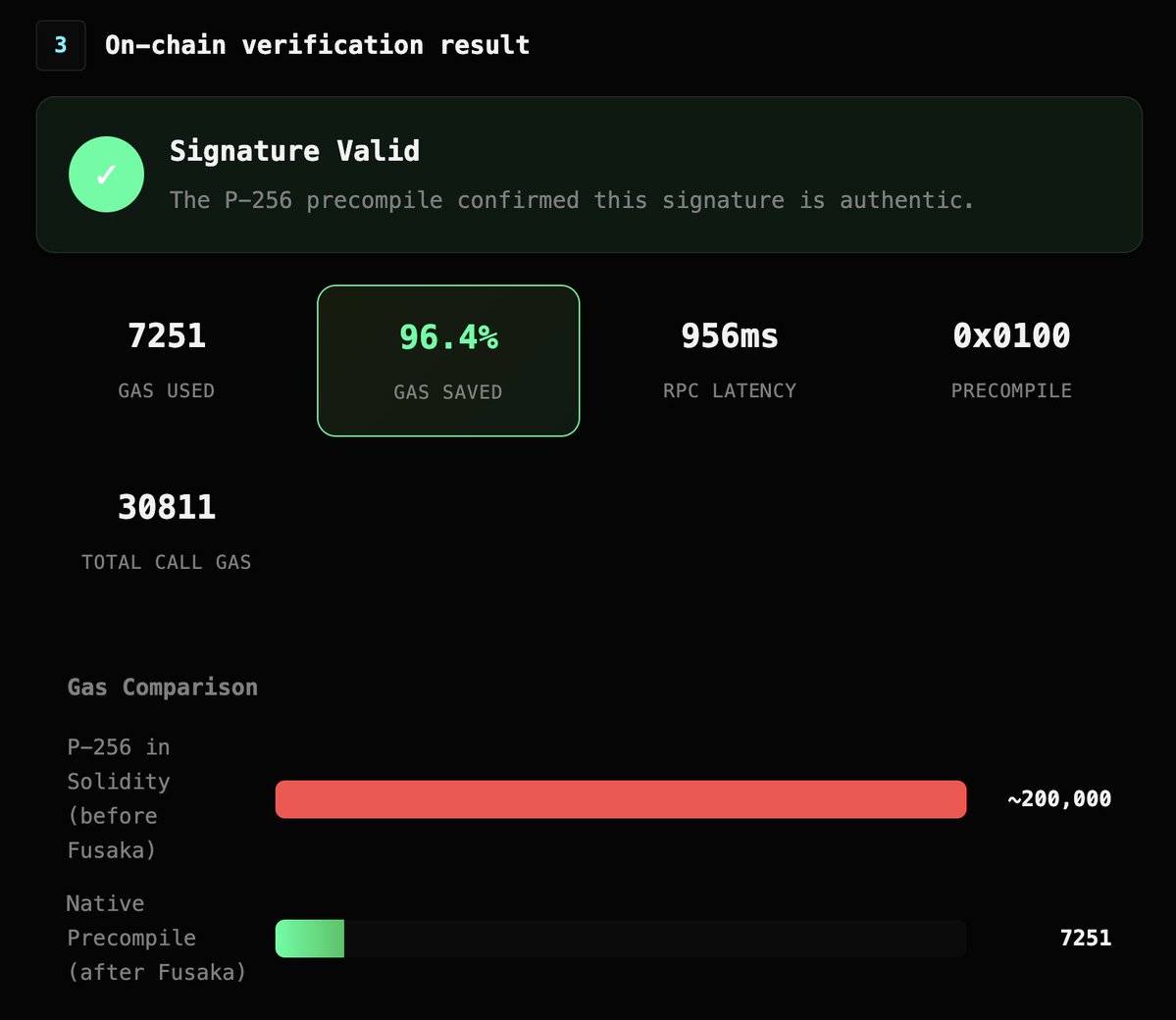Click the red P-256 in Solidity gas bar
This screenshot has width=1176, height=1020.
(620, 799)
